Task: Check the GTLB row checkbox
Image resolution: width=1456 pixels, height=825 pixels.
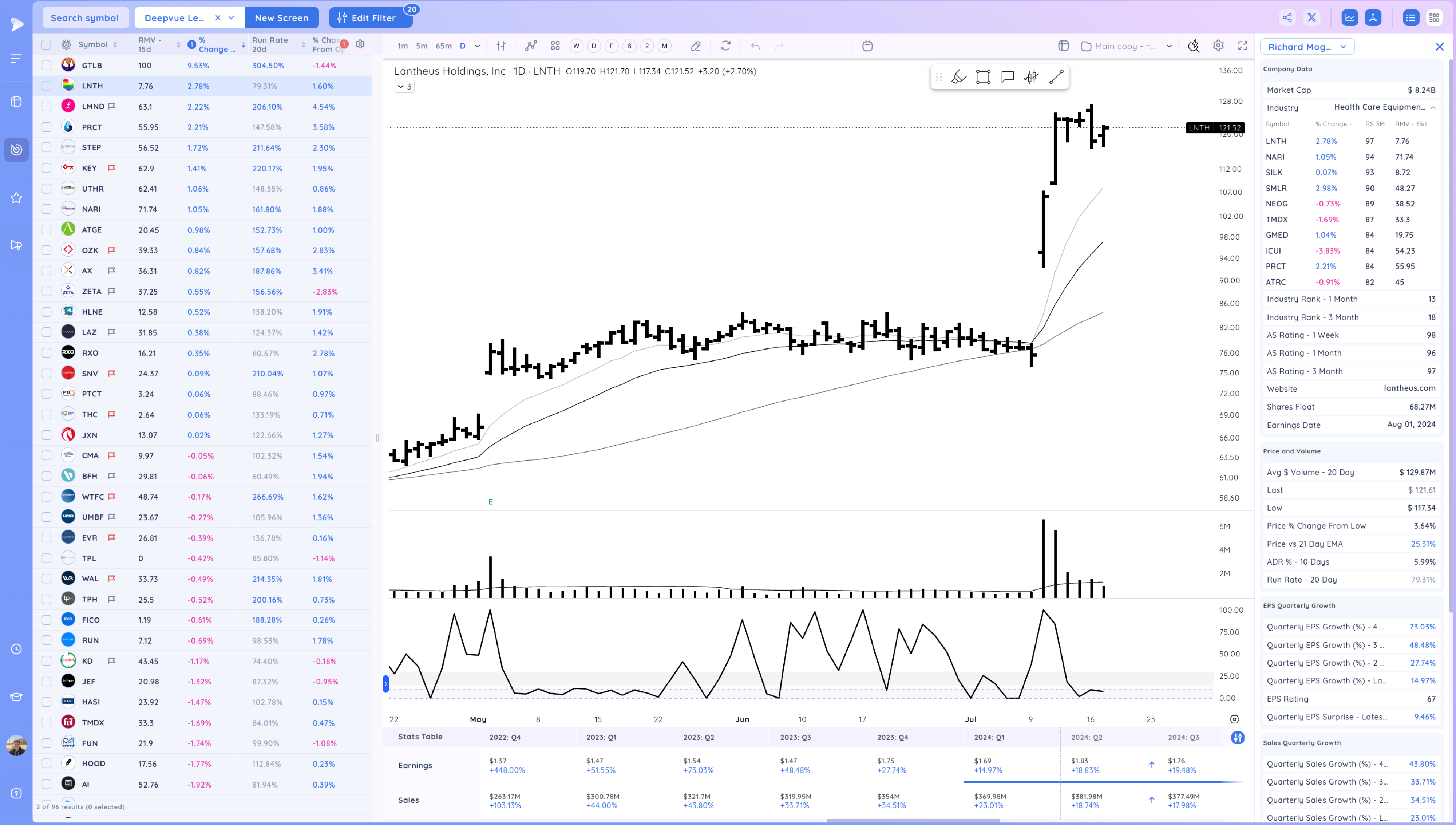Action: click(x=47, y=66)
